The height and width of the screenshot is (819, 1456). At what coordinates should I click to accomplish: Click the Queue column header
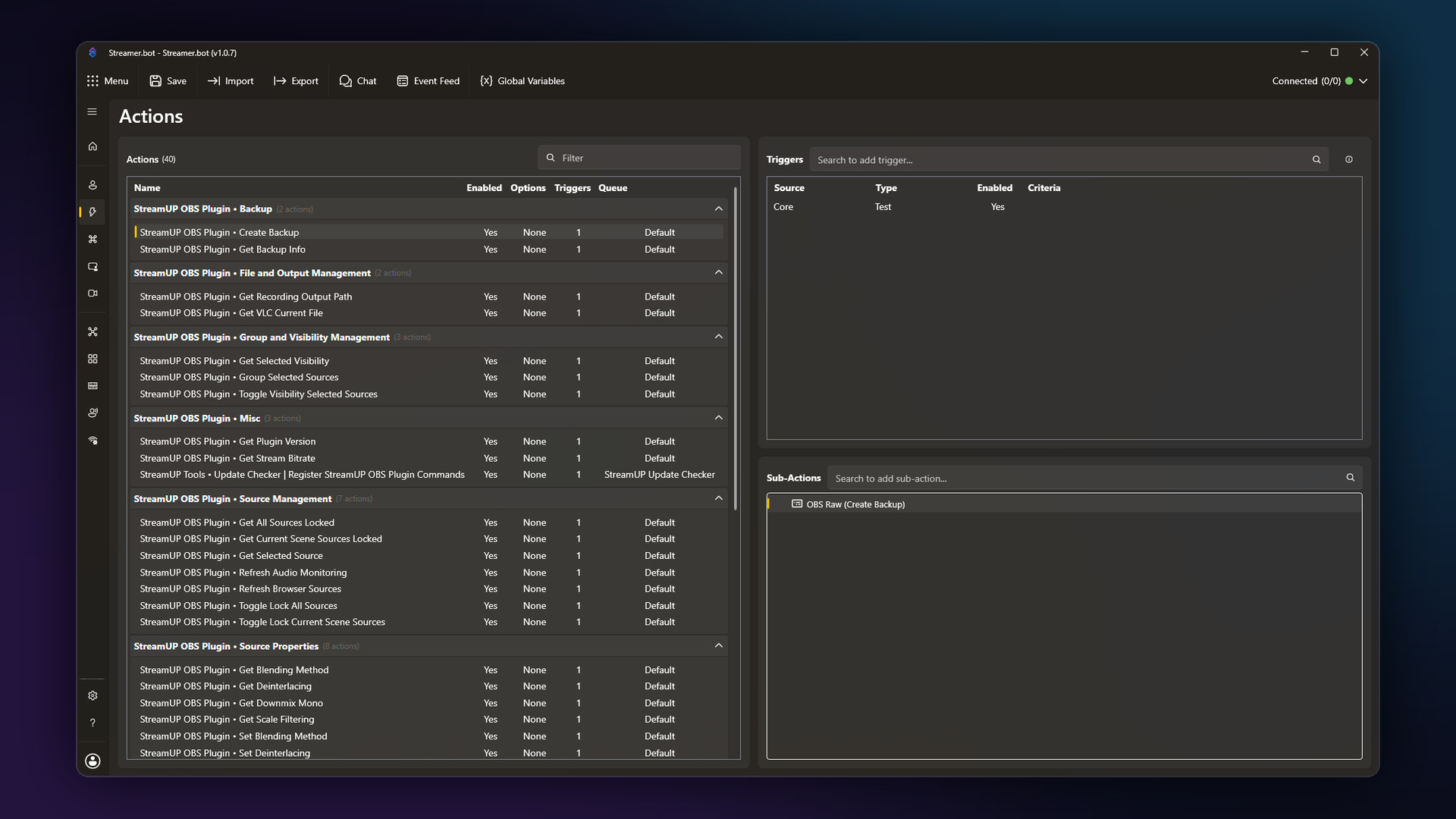[x=613, y=188]
